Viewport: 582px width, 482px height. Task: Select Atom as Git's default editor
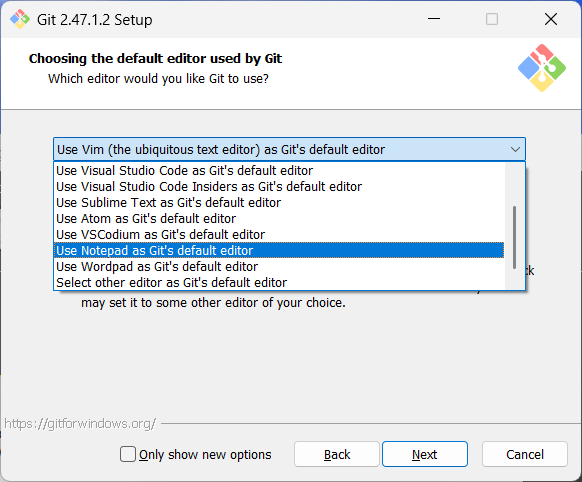pyautogui.click(x=279, y=219)
